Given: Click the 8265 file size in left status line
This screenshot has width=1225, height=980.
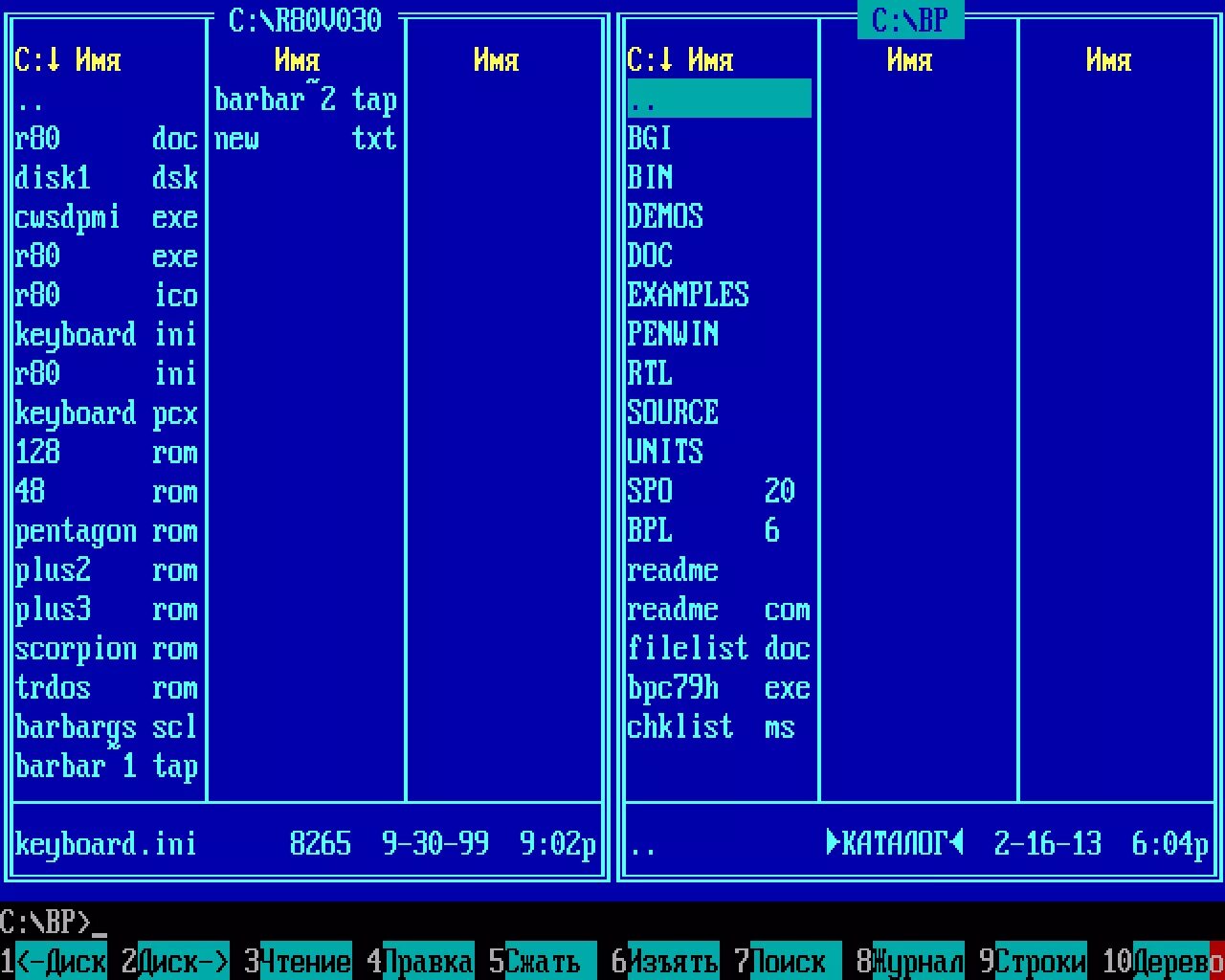Looking at the screenshot, I should point(321,843).
